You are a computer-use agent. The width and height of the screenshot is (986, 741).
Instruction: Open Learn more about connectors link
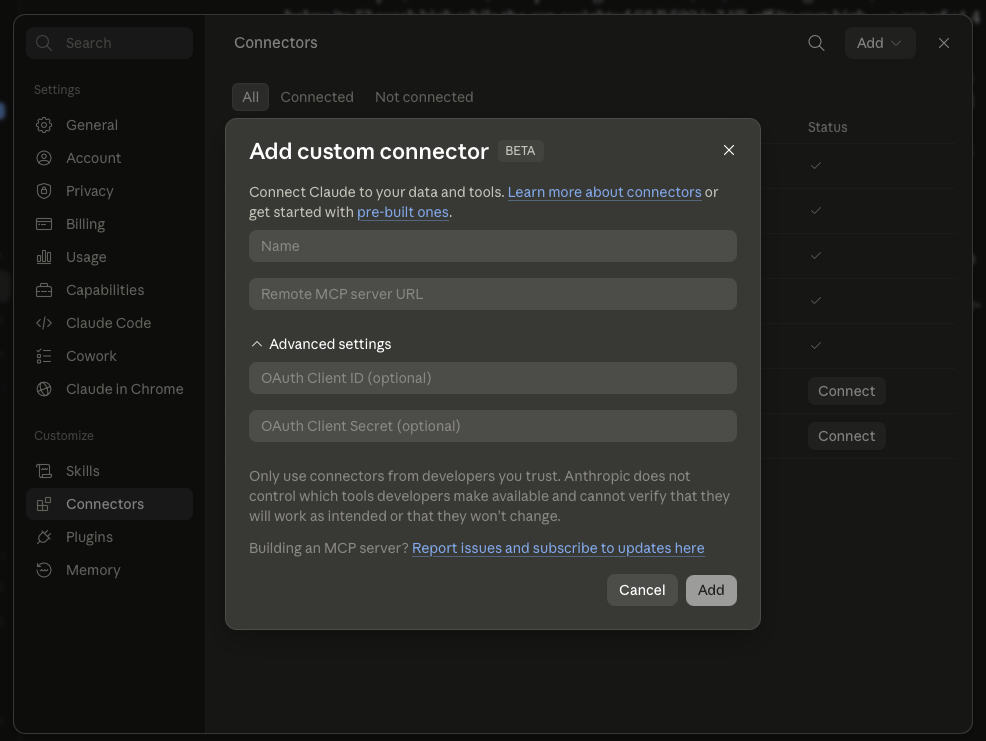coord(604,192)
